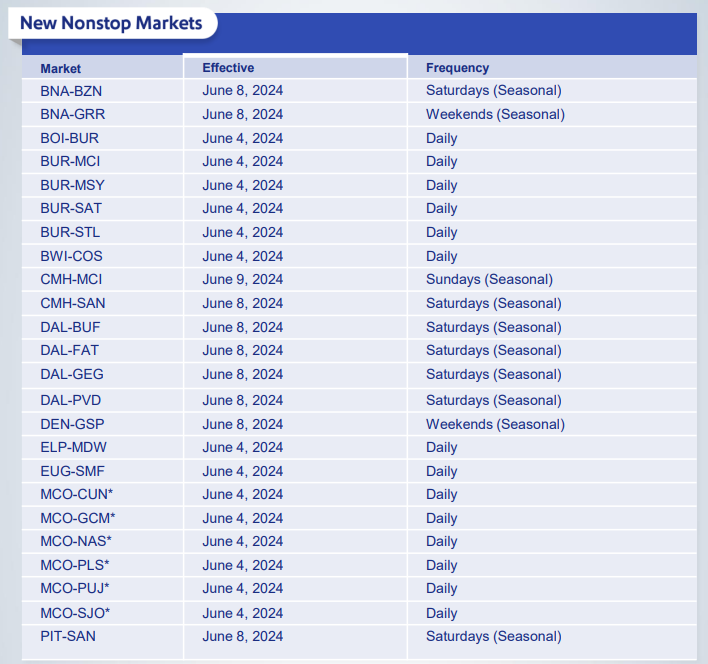Click the PIT-SAN market entry
Image resolution: width=708 pixels, height=664 pixels.
pos(68,636)
